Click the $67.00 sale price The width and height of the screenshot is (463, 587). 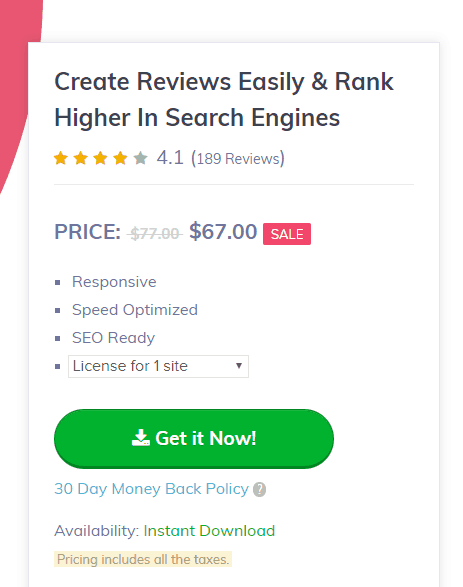(223, 231)
